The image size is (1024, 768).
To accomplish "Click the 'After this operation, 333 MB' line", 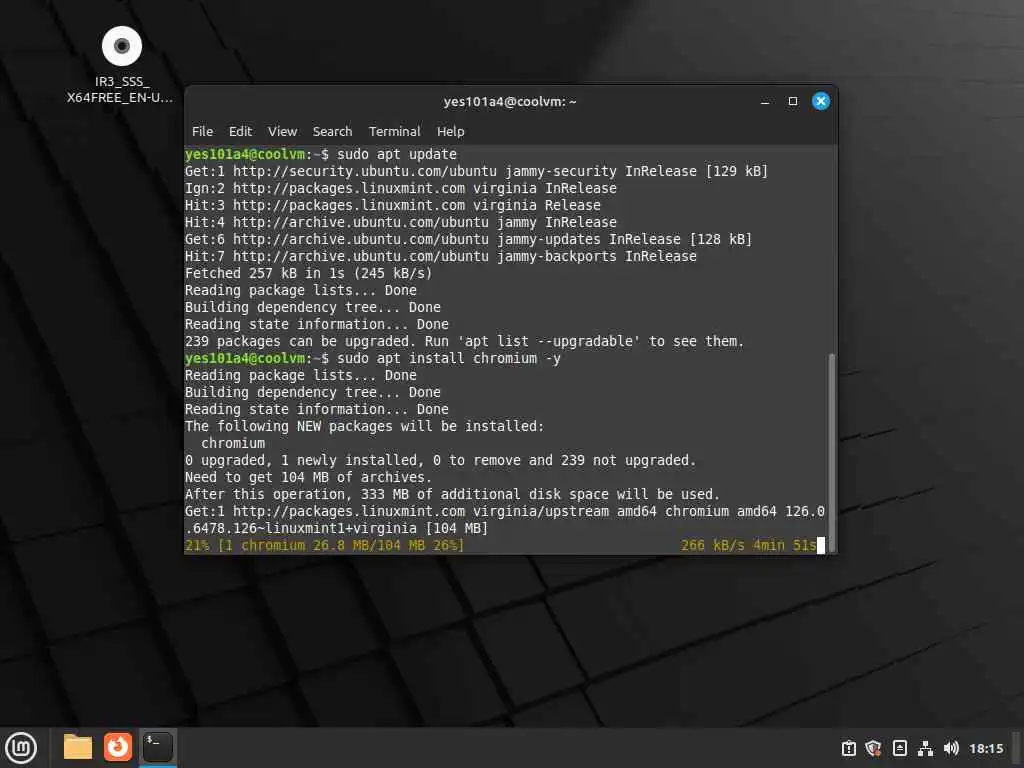I will pyautogui.click(x=452, y=494).
